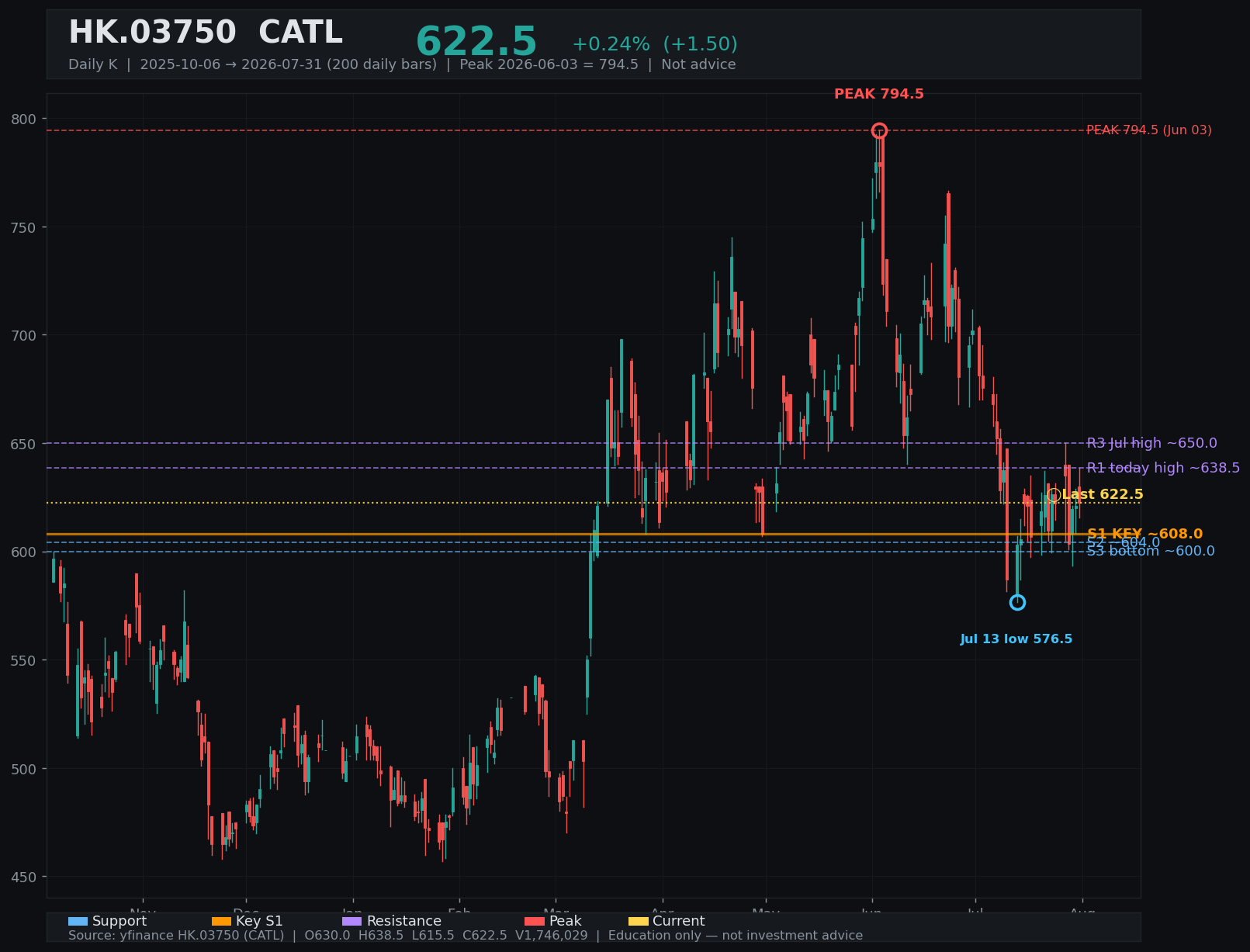Click the 550 tick on the price axis
The width and height of the screenshot is (1250, 952).
tap(24, 660)
